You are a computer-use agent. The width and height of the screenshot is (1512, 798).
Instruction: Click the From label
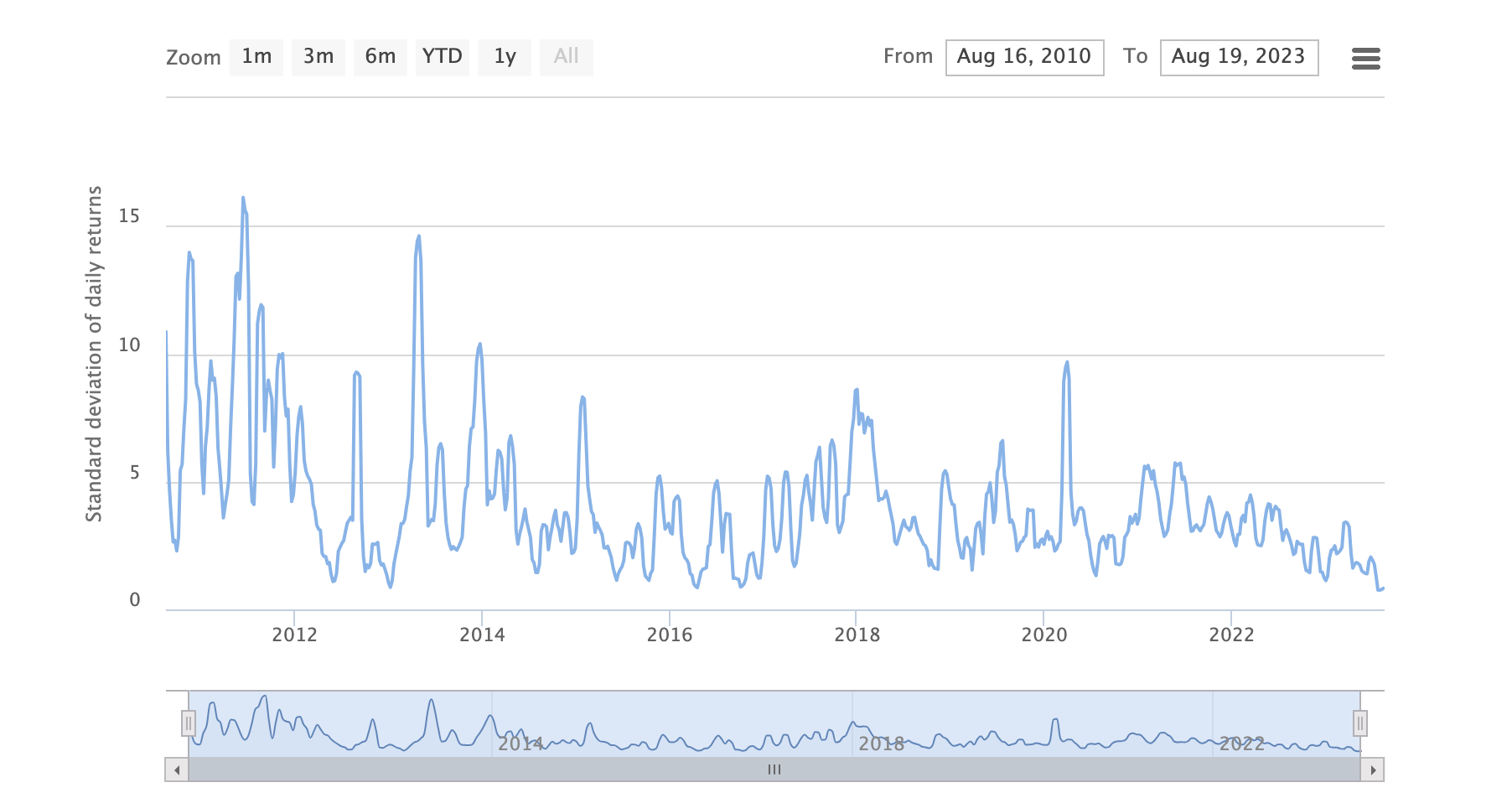[908, 56]
